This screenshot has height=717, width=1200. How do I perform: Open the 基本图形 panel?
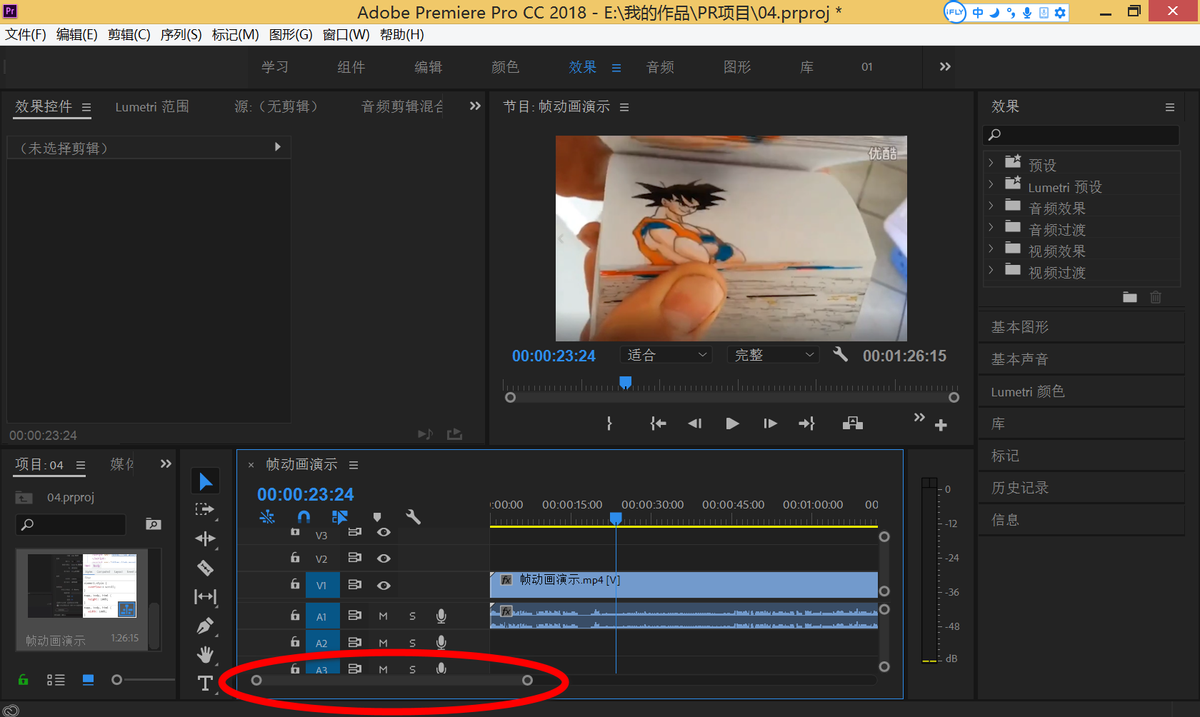(x=1019, y=327)
